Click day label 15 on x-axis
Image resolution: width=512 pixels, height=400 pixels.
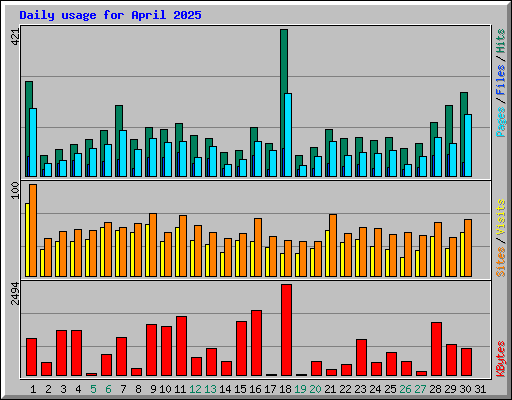[x=240, y=389]
